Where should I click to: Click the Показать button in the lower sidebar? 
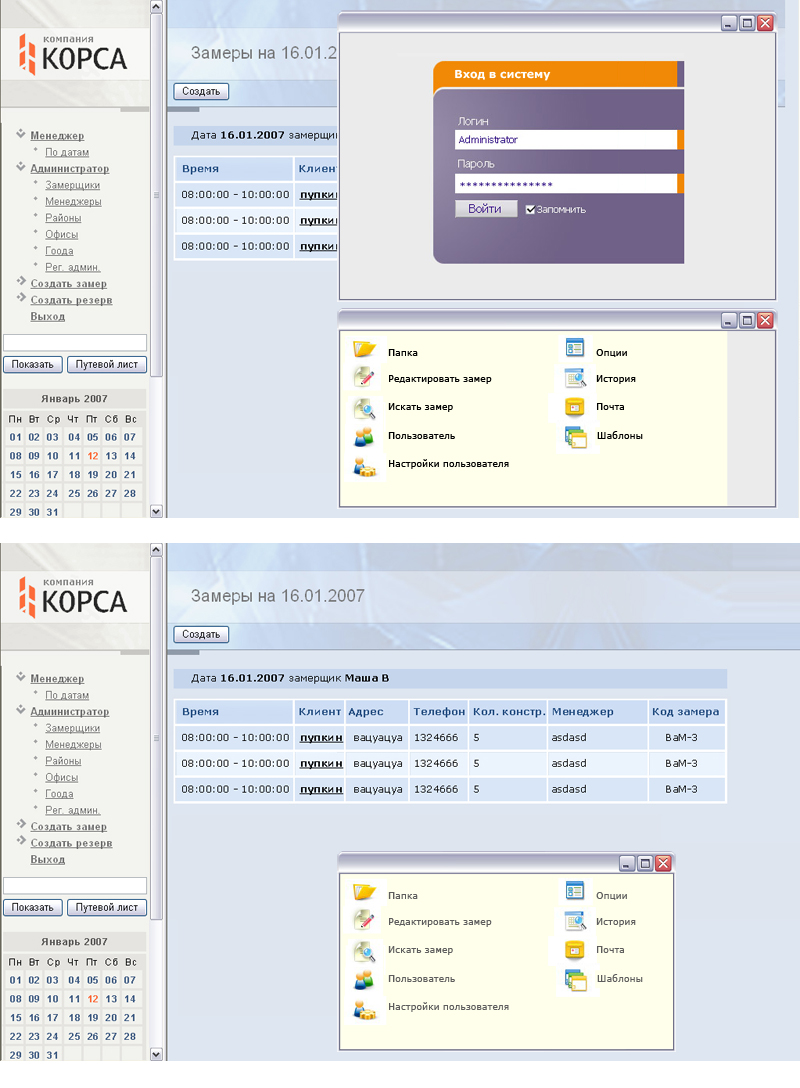click(33, 908)
